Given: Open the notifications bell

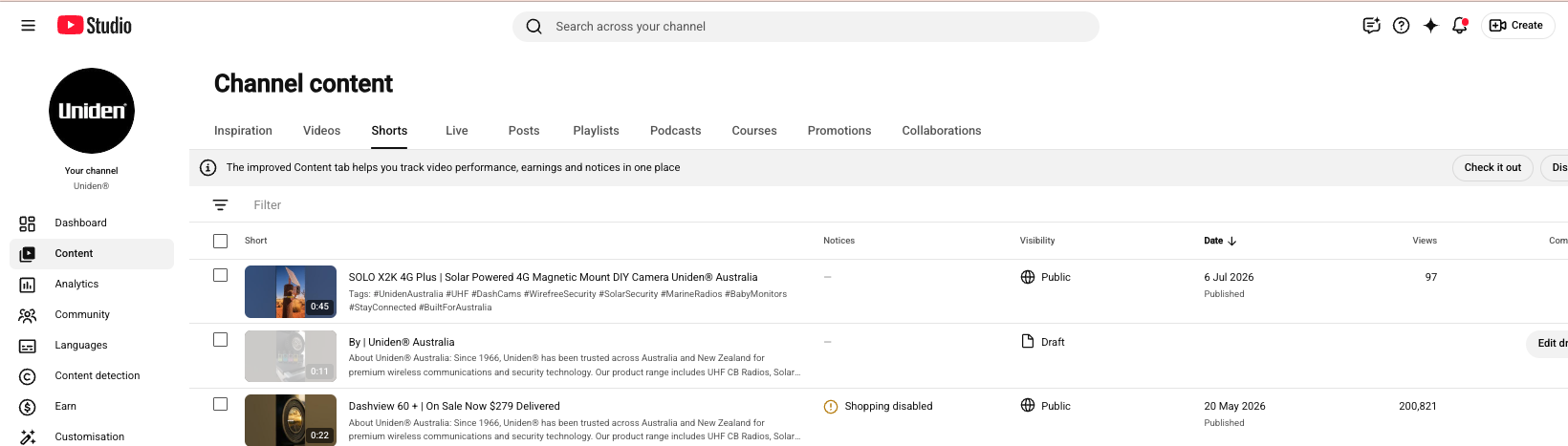Looking at the screenshot, I should coord(1460,26).
